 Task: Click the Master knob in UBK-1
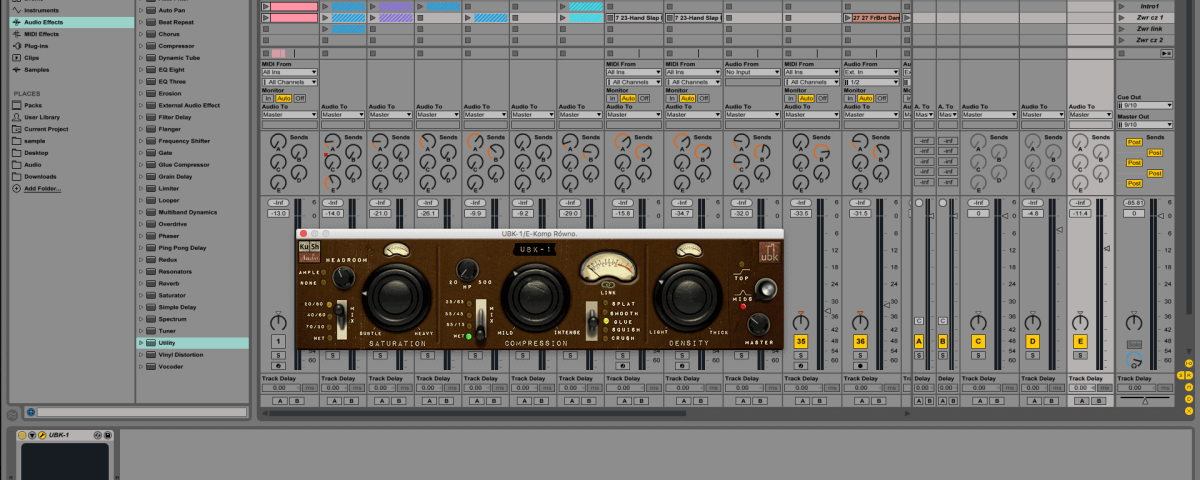[x=758, y=323]
